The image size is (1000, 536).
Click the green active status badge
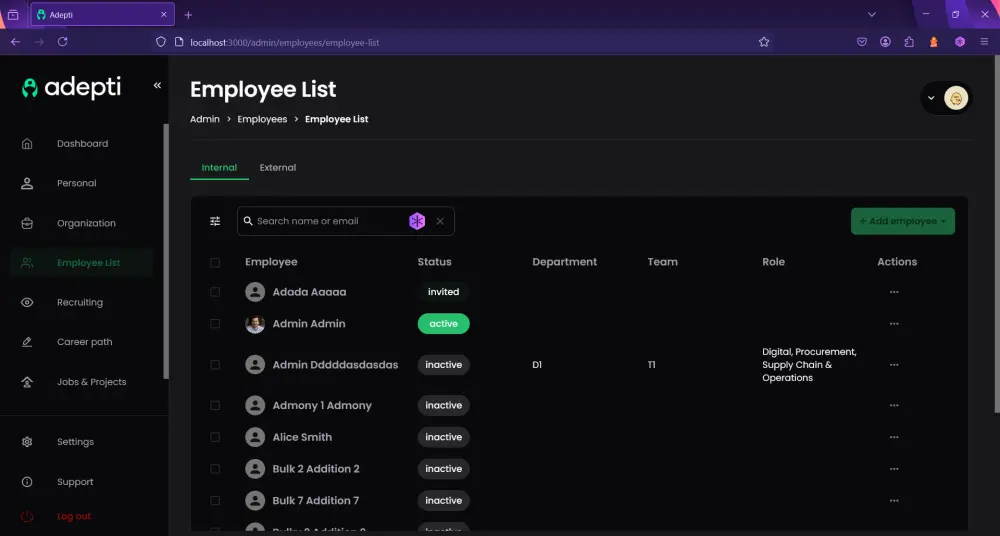click(443, 324)
